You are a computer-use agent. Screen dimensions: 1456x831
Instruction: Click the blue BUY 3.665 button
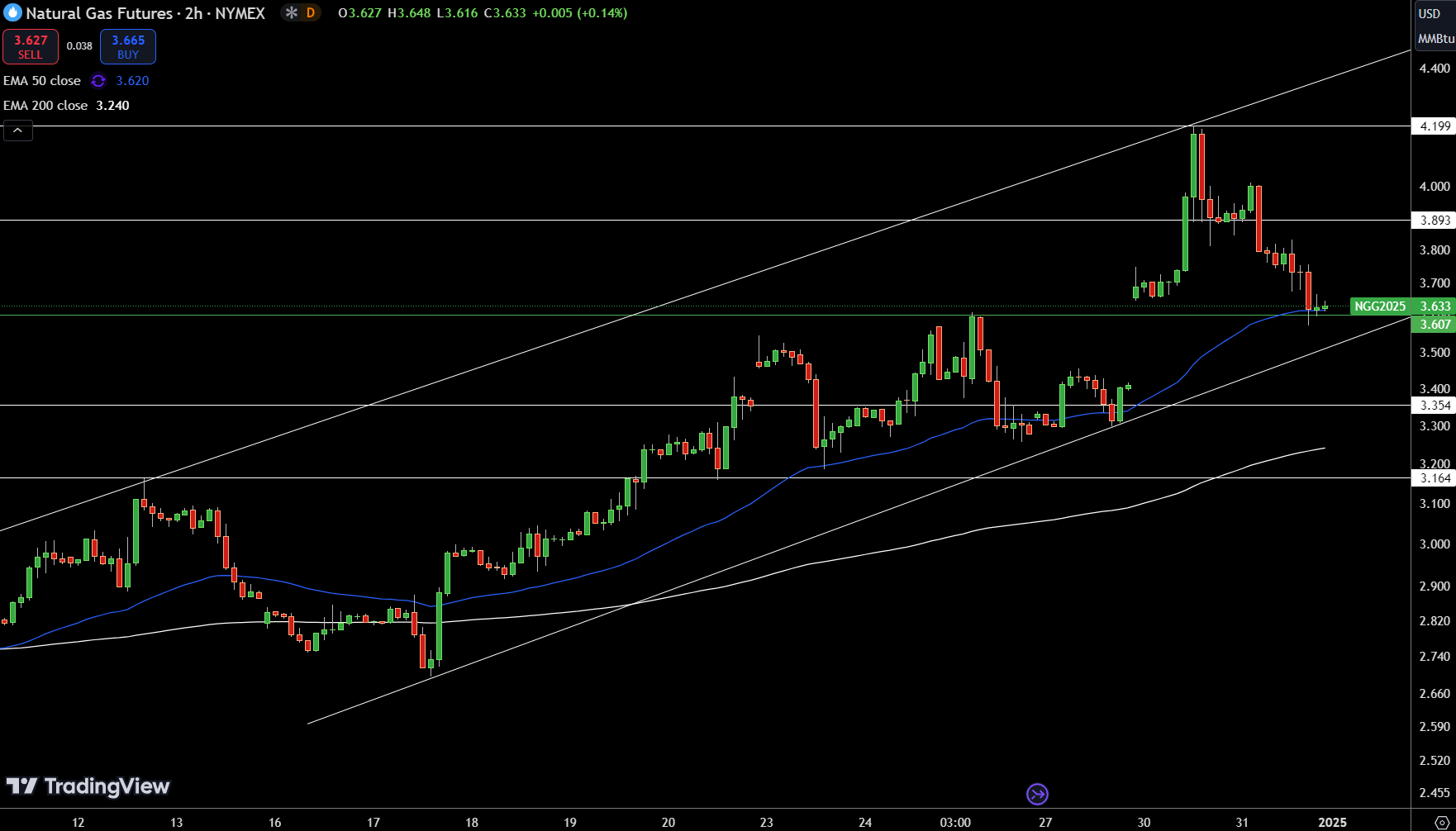128,47
